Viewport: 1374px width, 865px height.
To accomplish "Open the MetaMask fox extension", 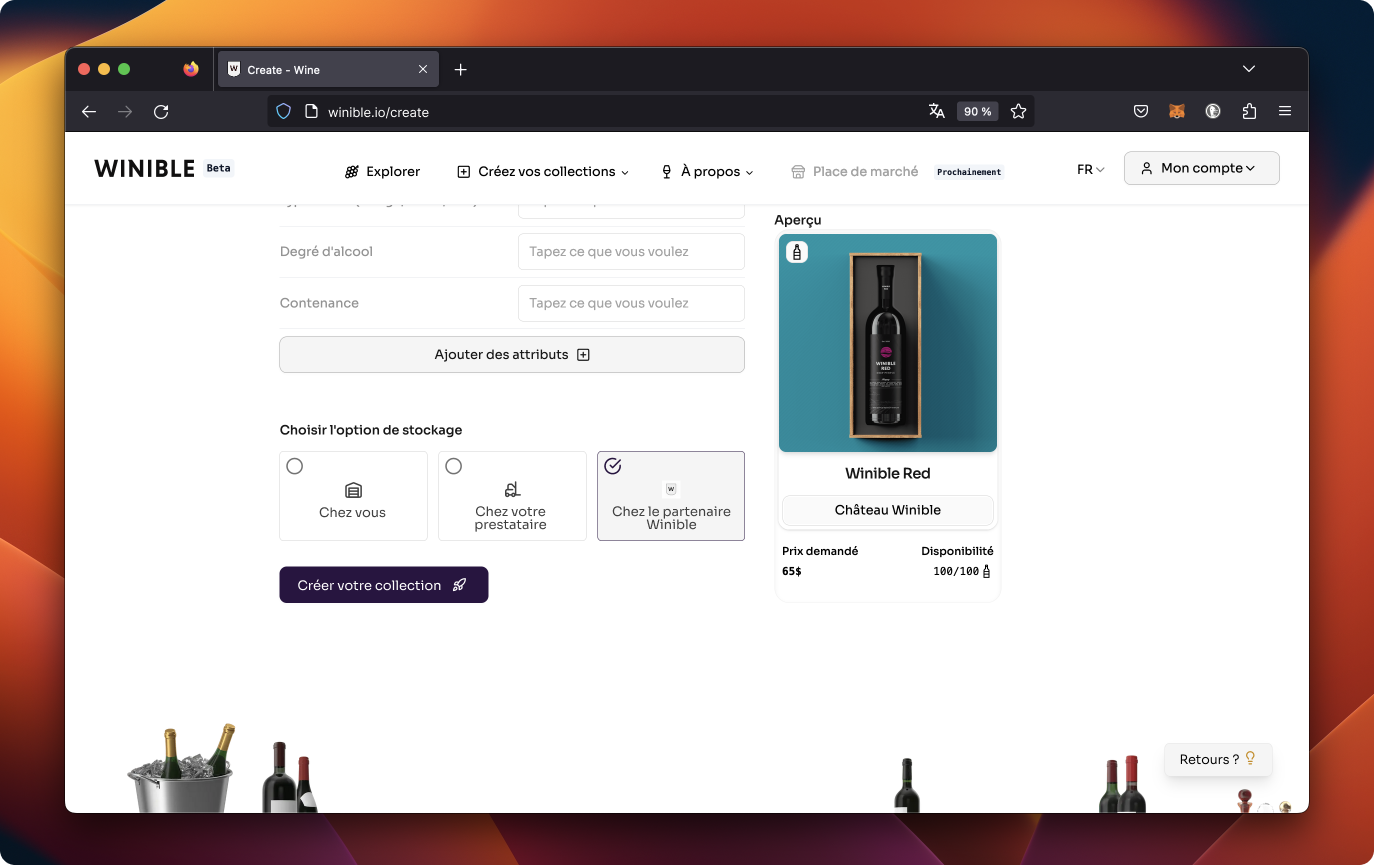I will [1177, 112].
